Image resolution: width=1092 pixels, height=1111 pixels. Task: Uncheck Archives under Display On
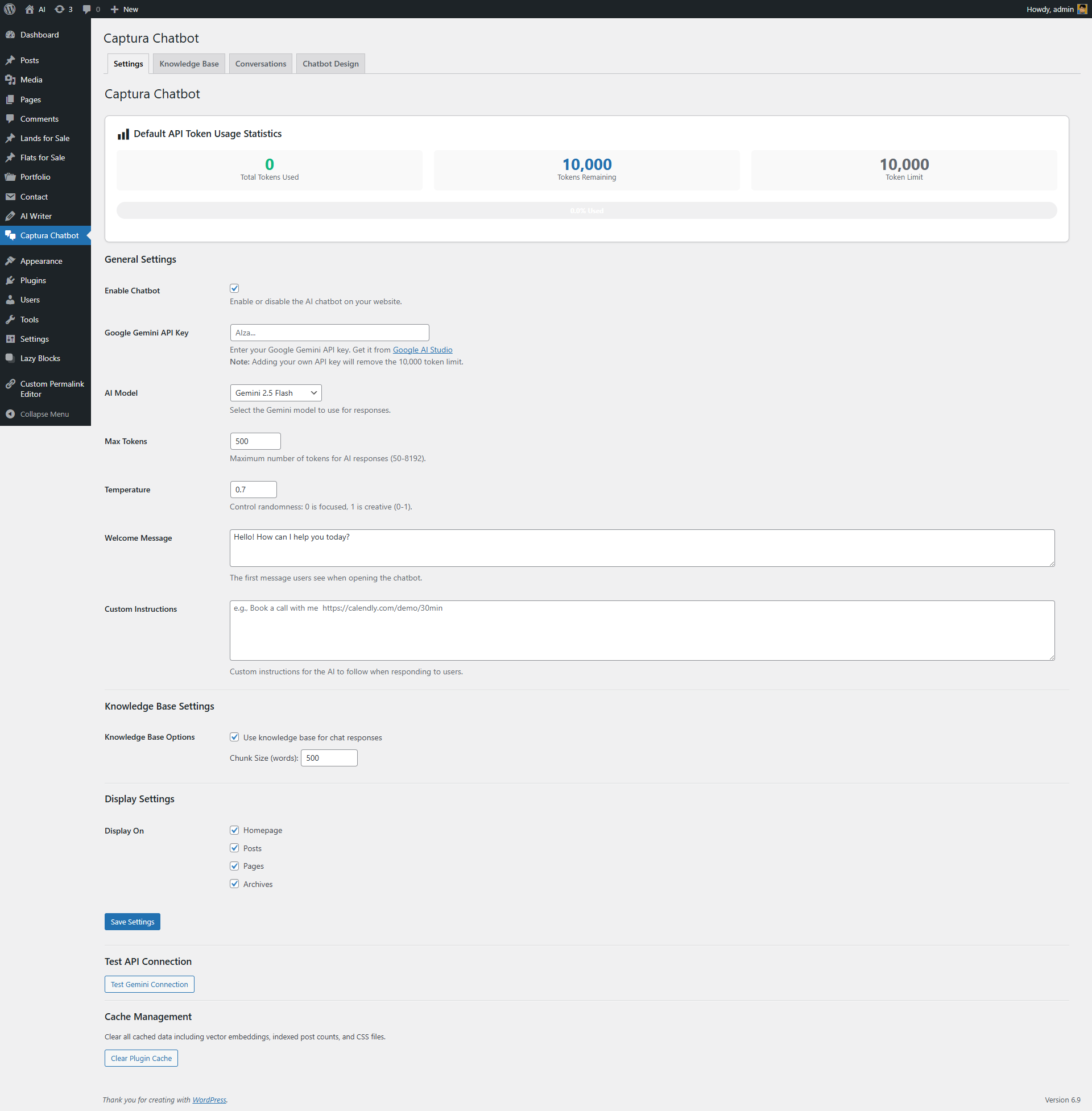(x=234, y=884)
